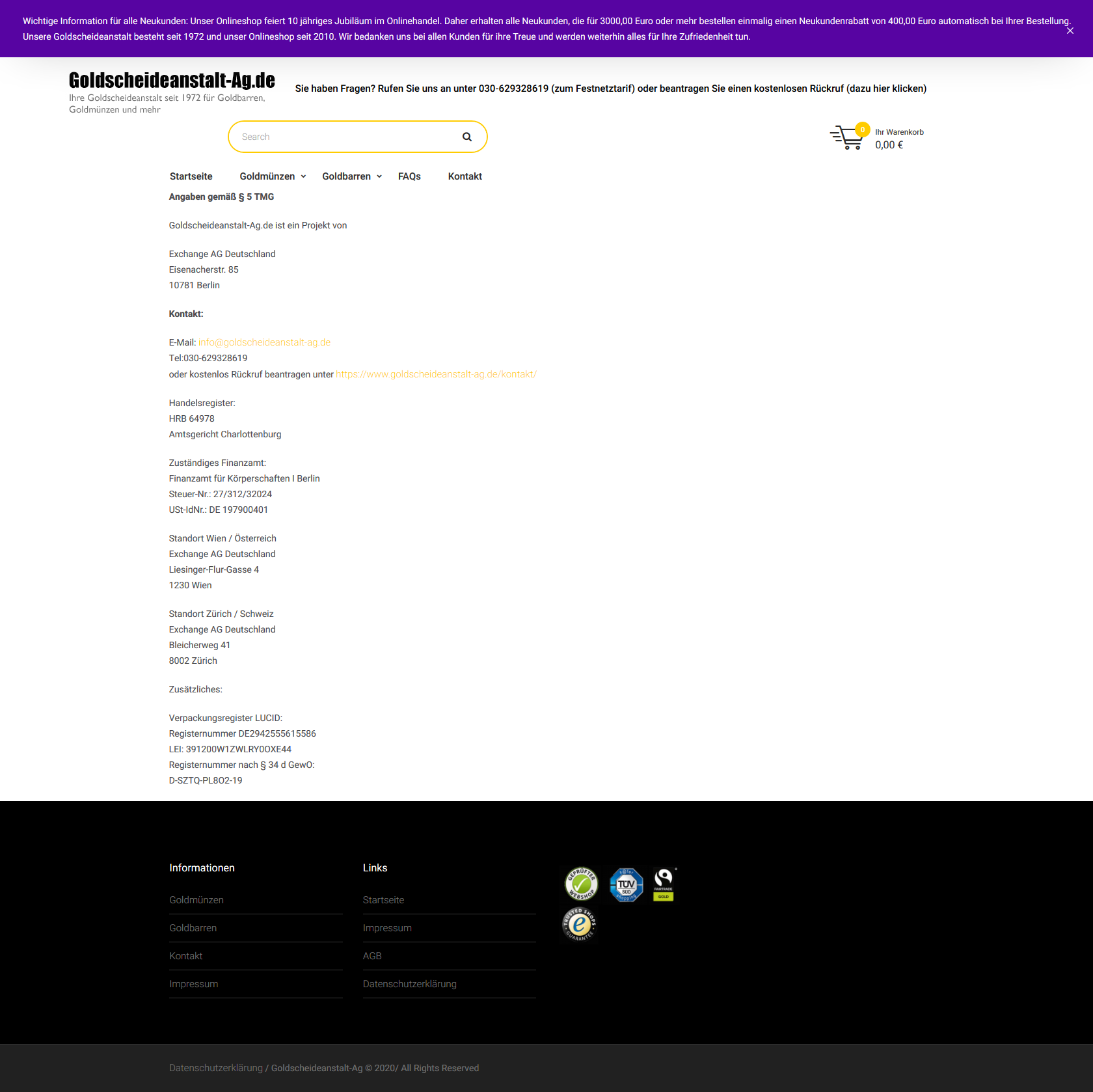
Task: Open the shopping cart icon
Action: pos(846,137)
